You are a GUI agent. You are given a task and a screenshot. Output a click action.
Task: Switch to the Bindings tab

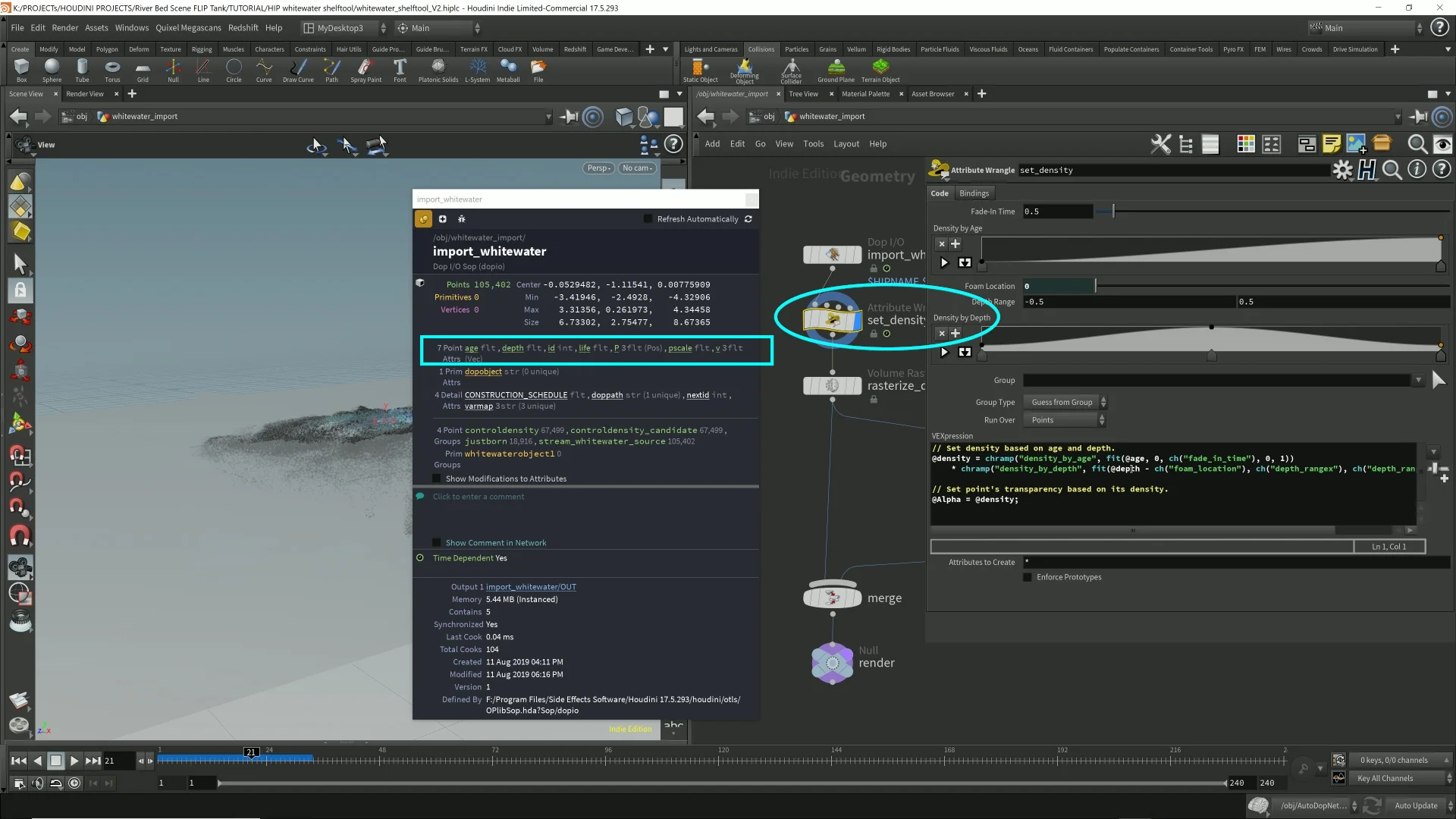click(974, 193)
